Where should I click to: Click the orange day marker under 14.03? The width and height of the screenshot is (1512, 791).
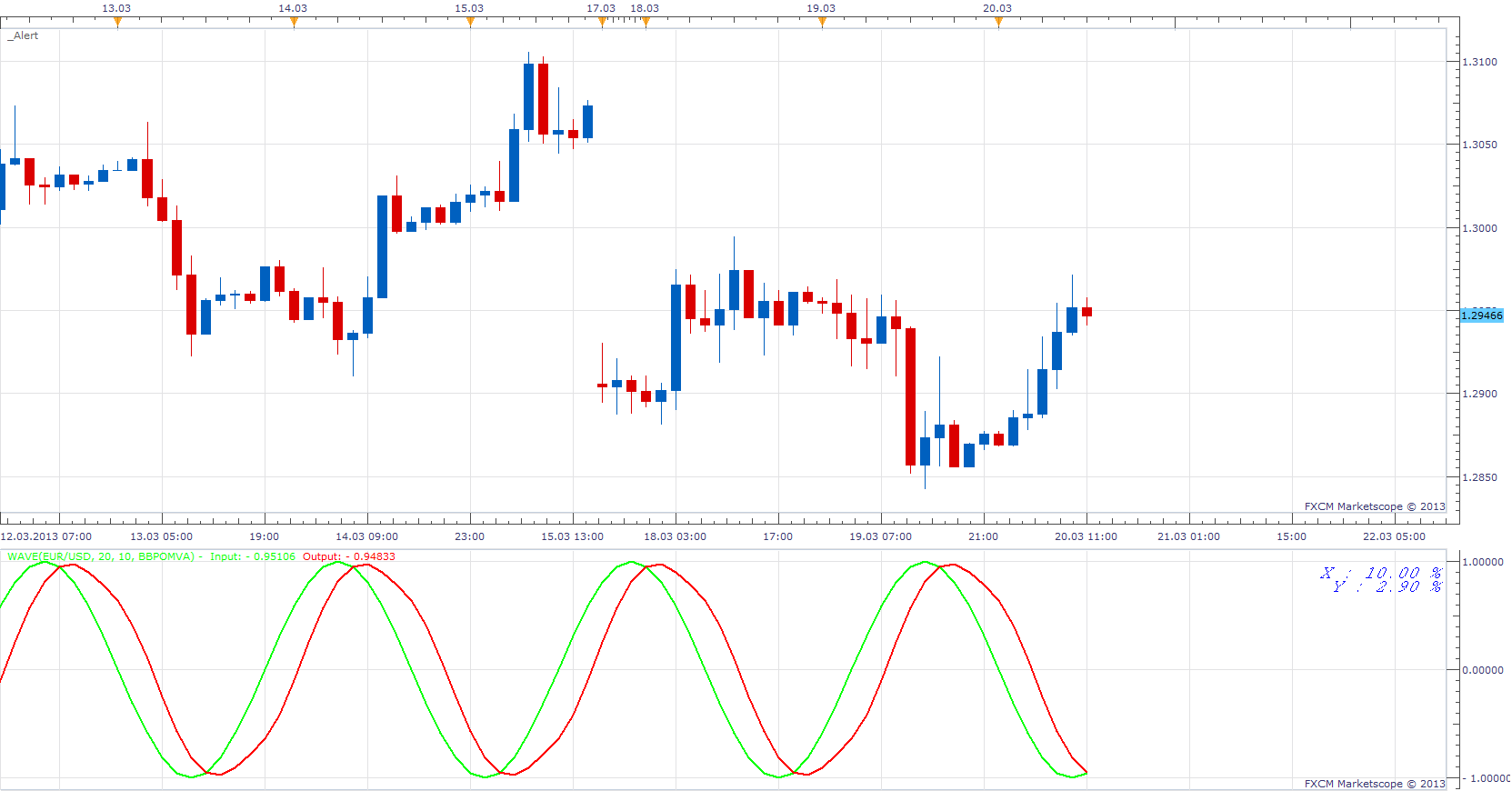click(x=294, y=23)
